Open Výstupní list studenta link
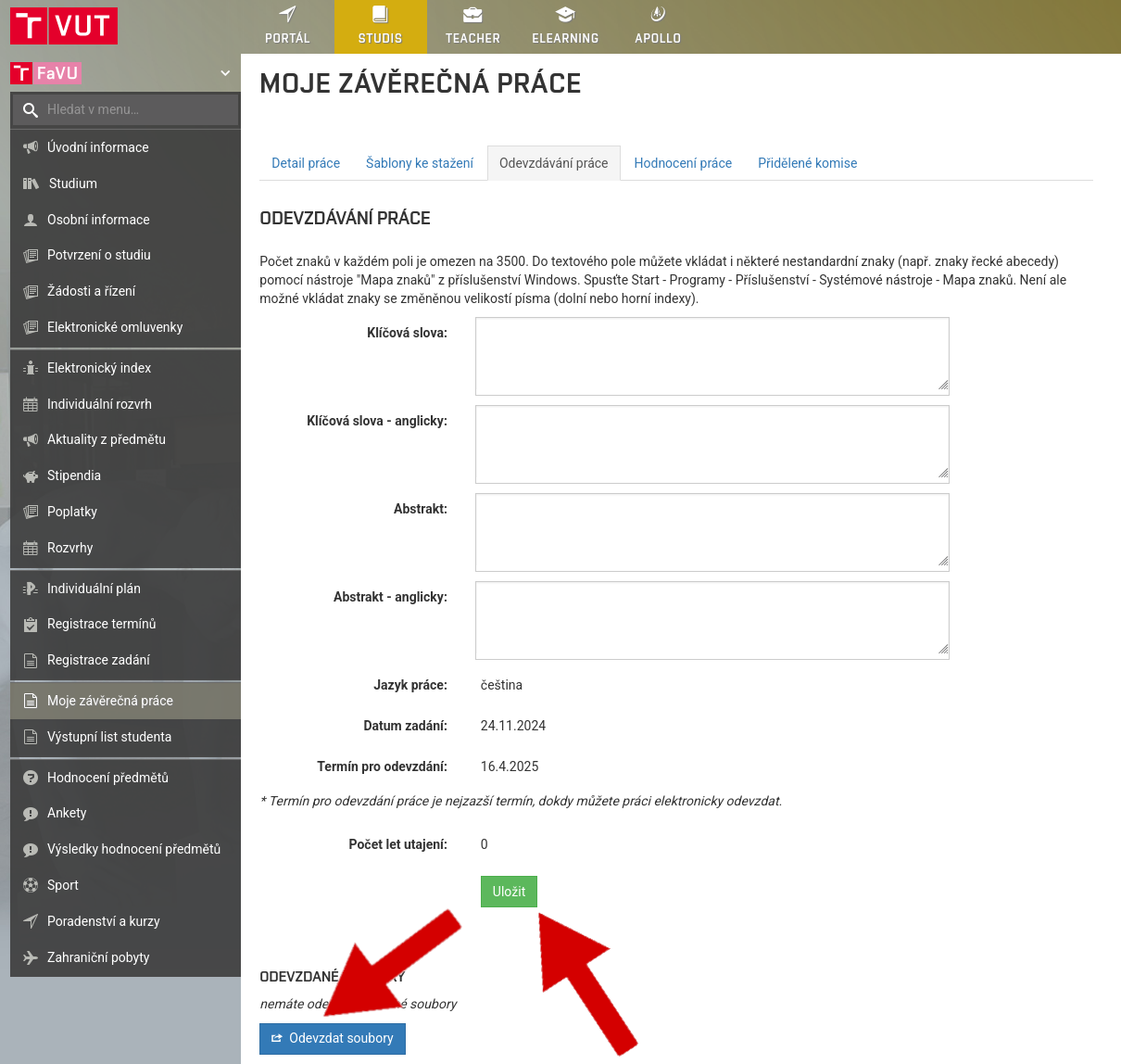The width and height of the screenshot is (1121, 1064). point(125,737)
